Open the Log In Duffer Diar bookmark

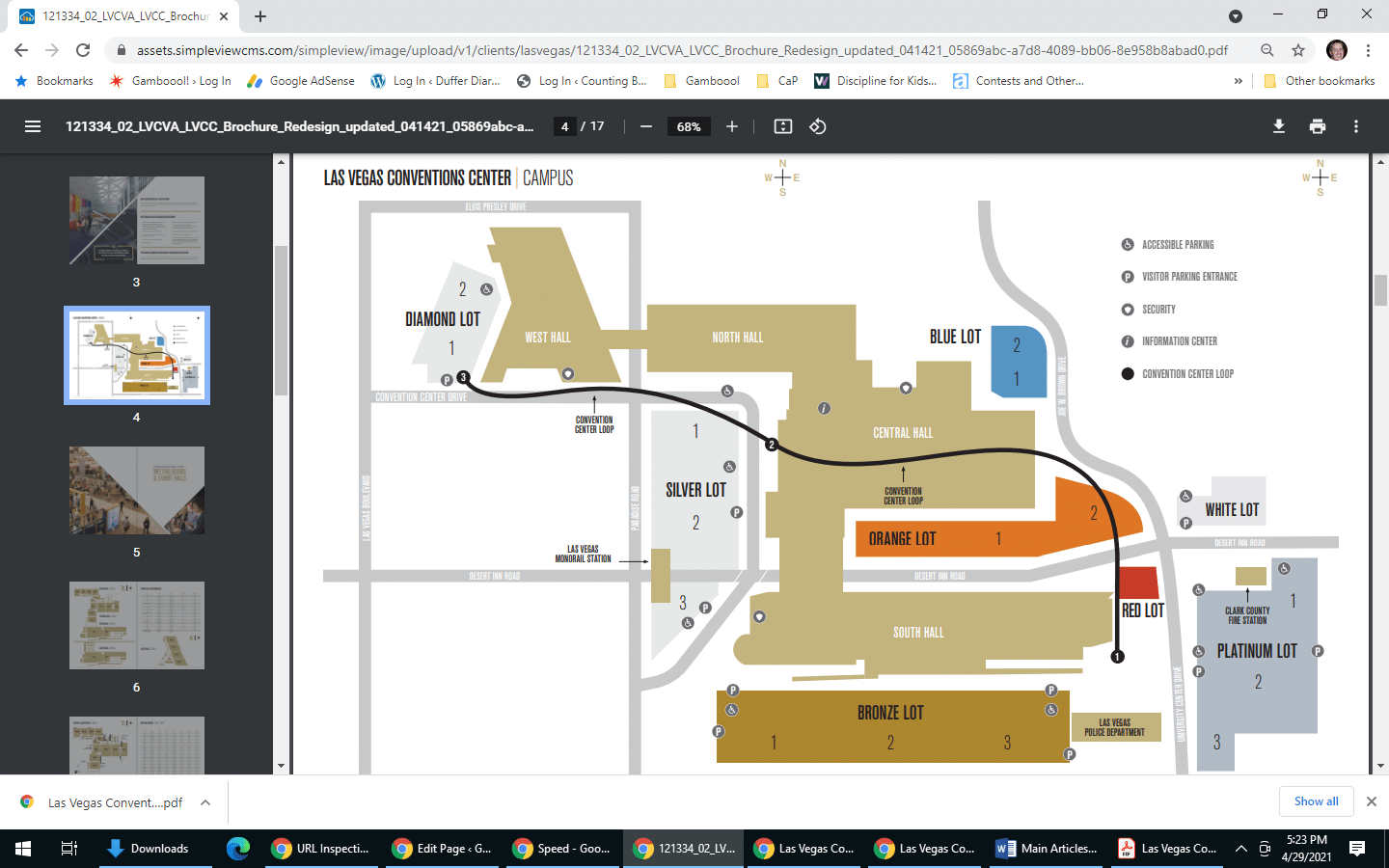coord(436,81)
